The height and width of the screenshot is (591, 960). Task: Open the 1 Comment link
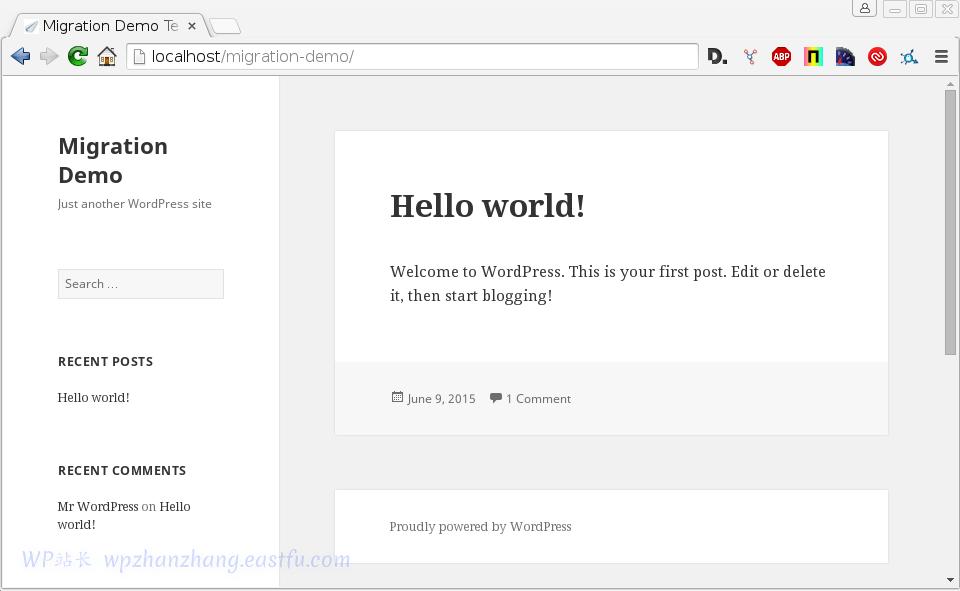click(x=538, y=399)
